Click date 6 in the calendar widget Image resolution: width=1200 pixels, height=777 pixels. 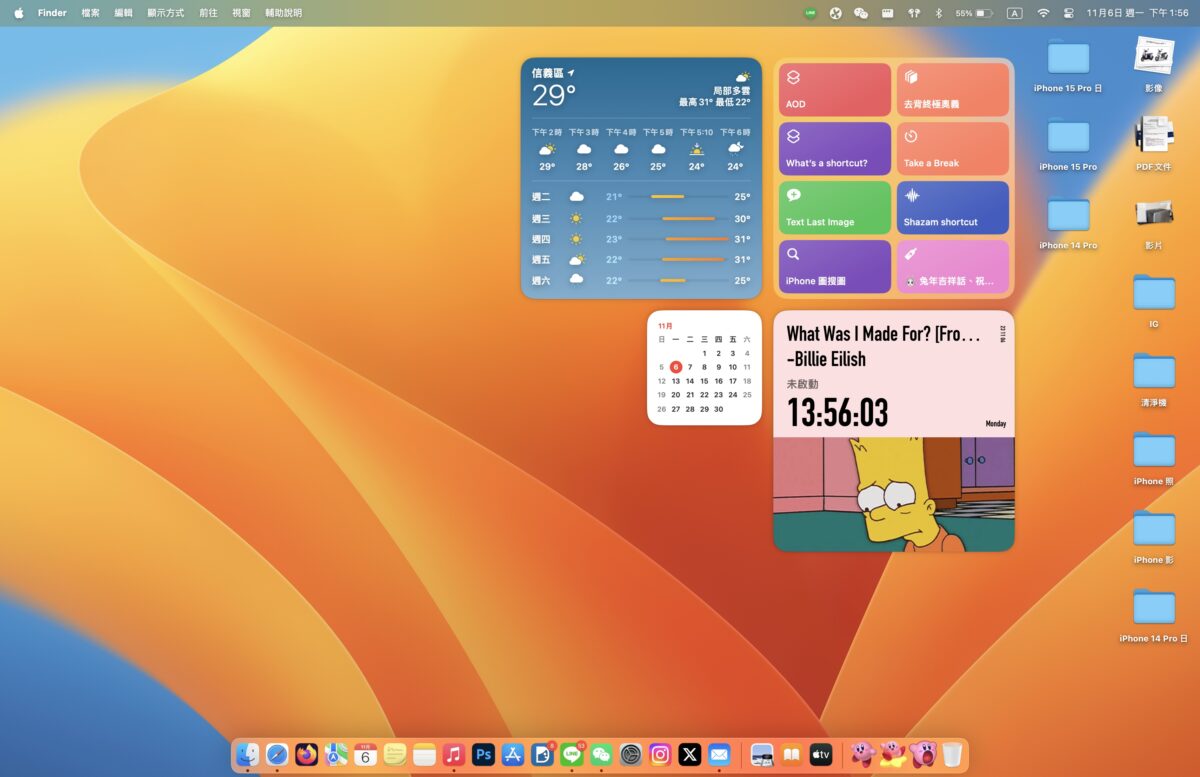click(x=676, y=367)
